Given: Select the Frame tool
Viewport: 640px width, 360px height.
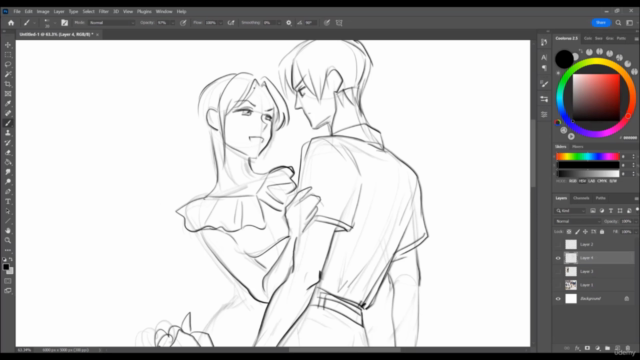Looking at the screenshot, I should [8, 94].
